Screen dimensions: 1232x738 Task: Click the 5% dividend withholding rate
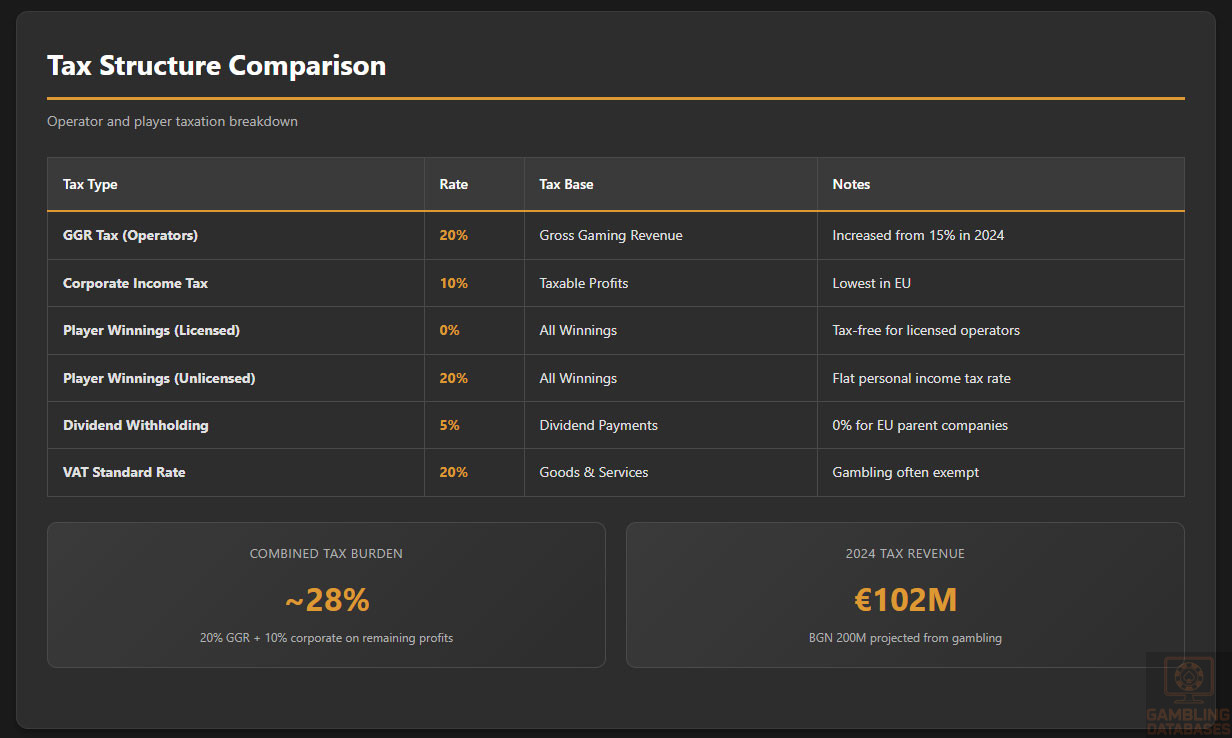pyautogui.click(x=449, y=425)
